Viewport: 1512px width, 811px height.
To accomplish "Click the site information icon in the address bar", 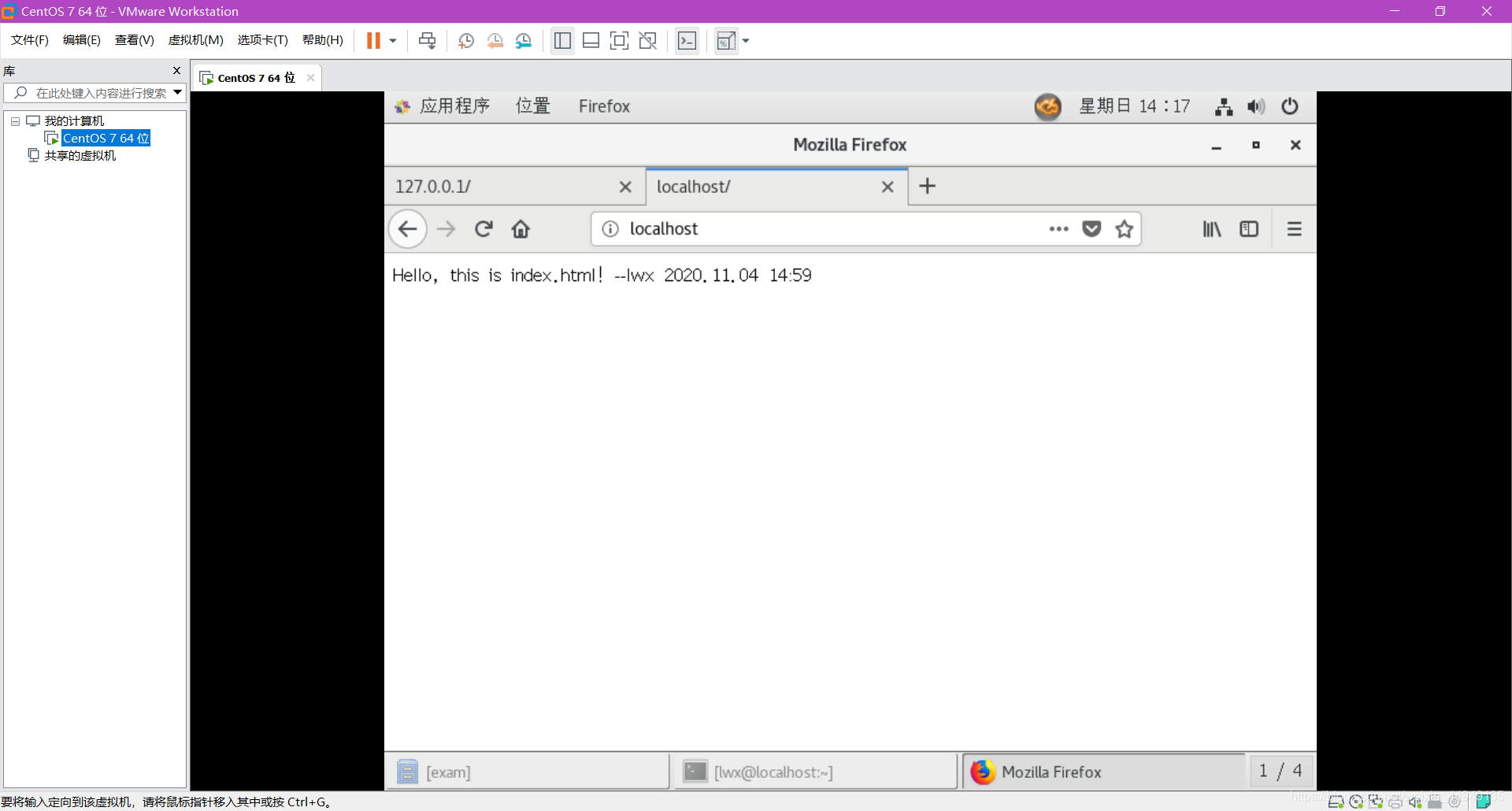I will coord(610,229).
